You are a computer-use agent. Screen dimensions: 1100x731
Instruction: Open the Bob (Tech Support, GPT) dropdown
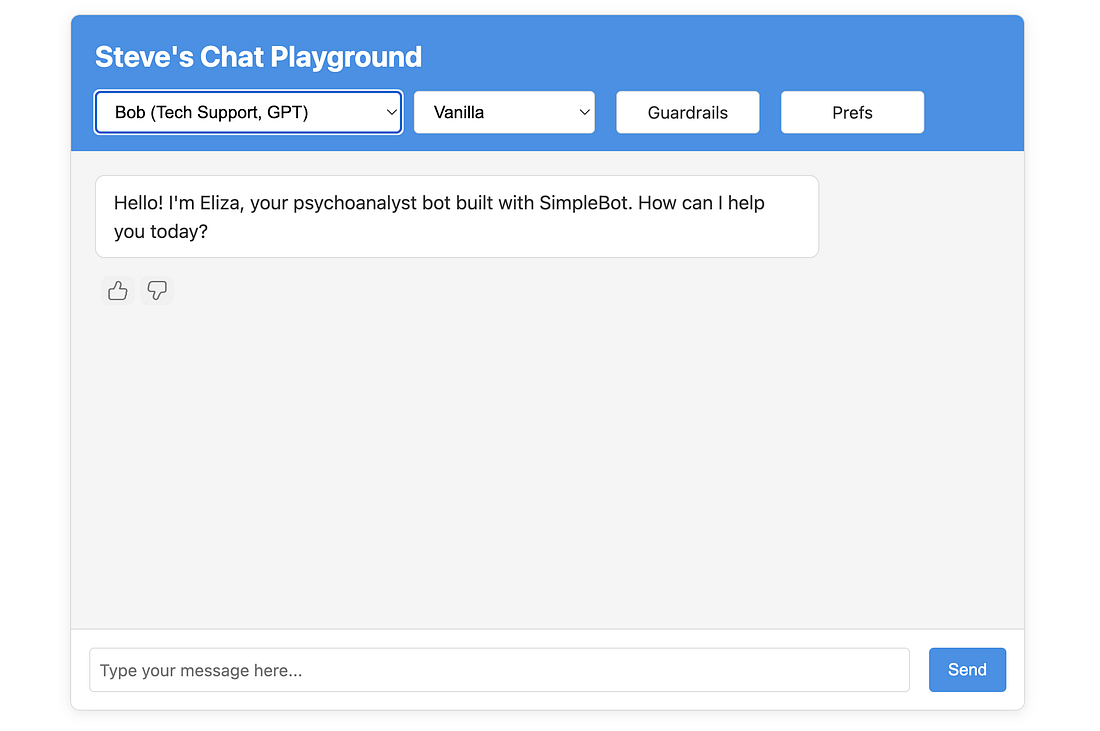248,112
